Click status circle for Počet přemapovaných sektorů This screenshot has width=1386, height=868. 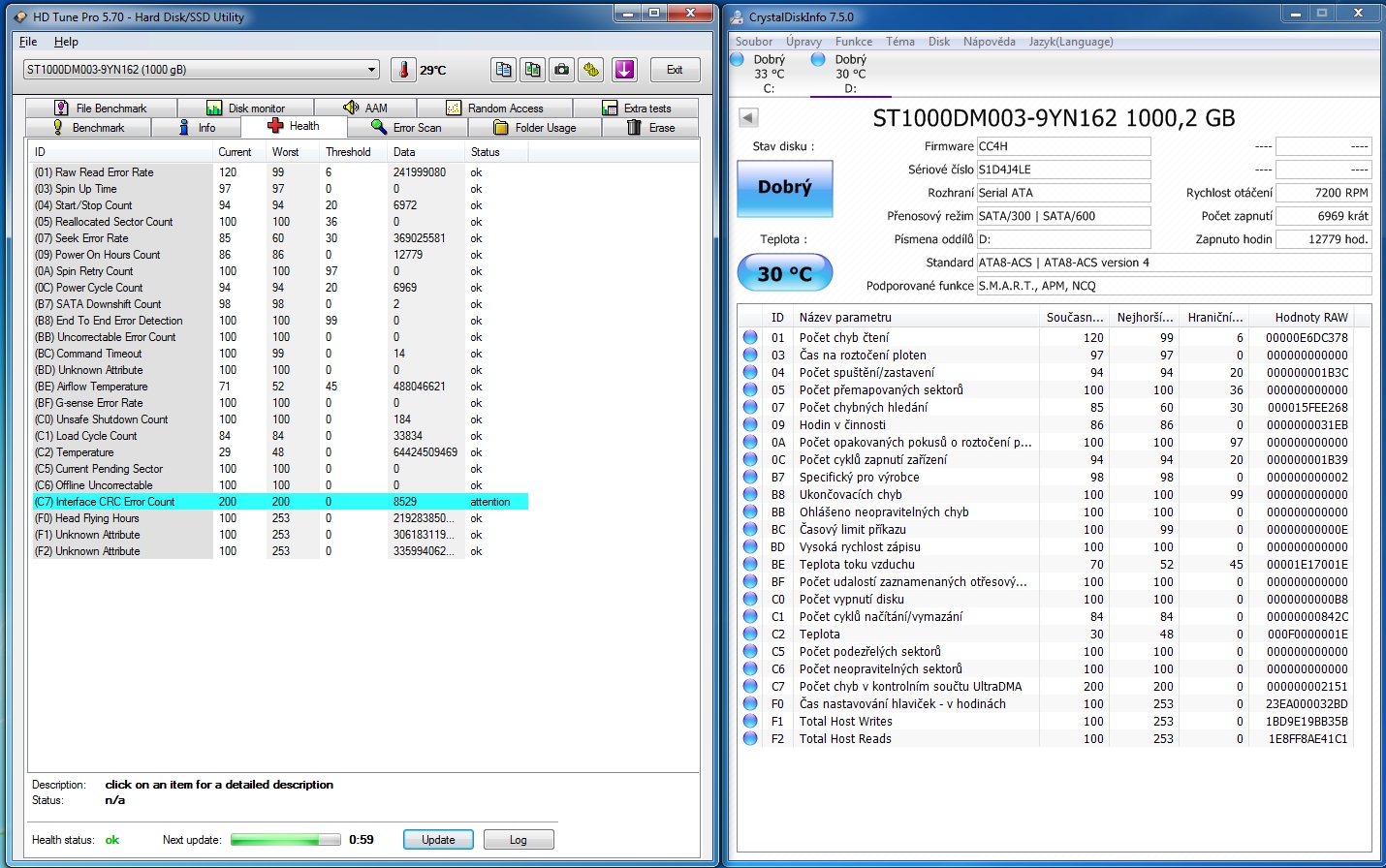coord(750,389)
